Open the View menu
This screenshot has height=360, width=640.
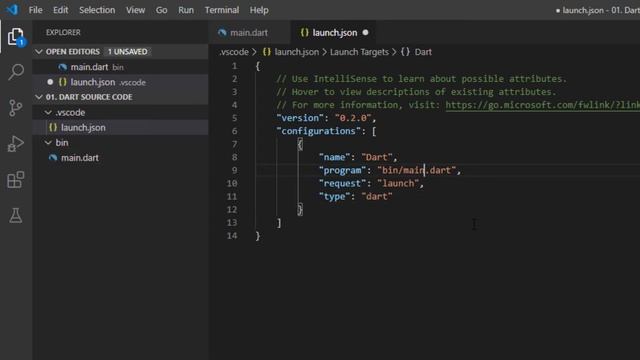click(135, 10)
